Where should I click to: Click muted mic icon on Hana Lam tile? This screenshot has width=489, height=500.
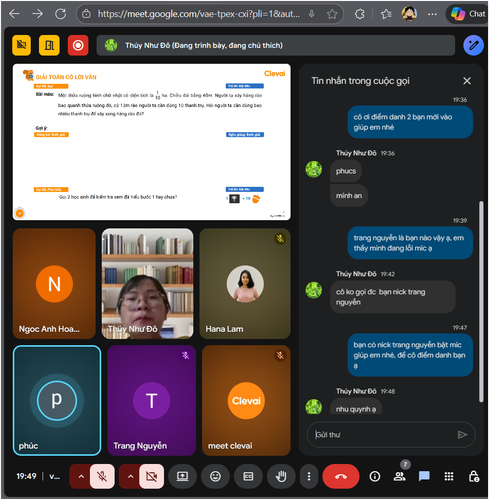click(280, 239)
